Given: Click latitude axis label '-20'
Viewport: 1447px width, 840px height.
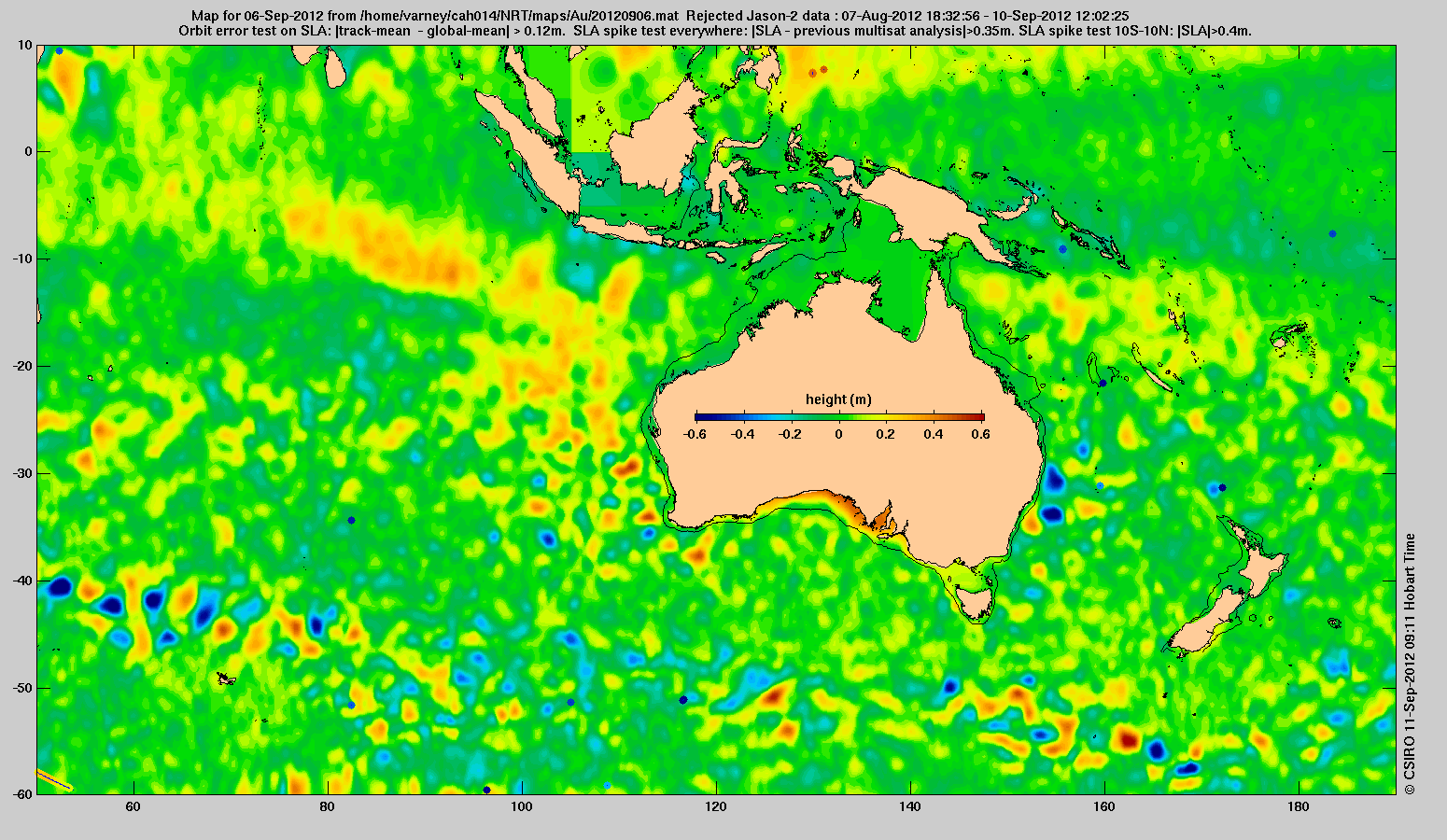Looking at the screenshot, I should 22,366.
